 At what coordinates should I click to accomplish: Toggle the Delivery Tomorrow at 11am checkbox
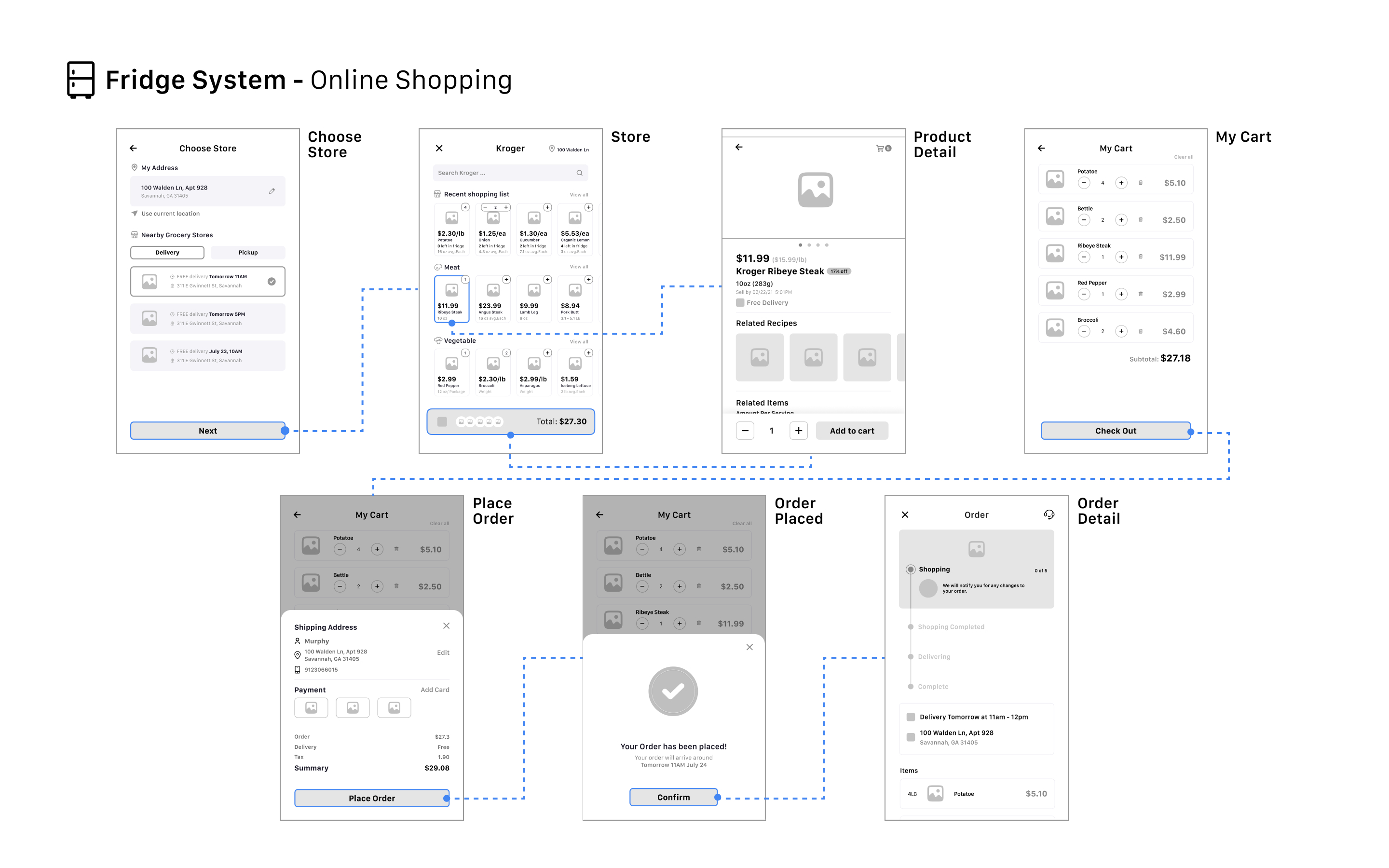point(910,717)
